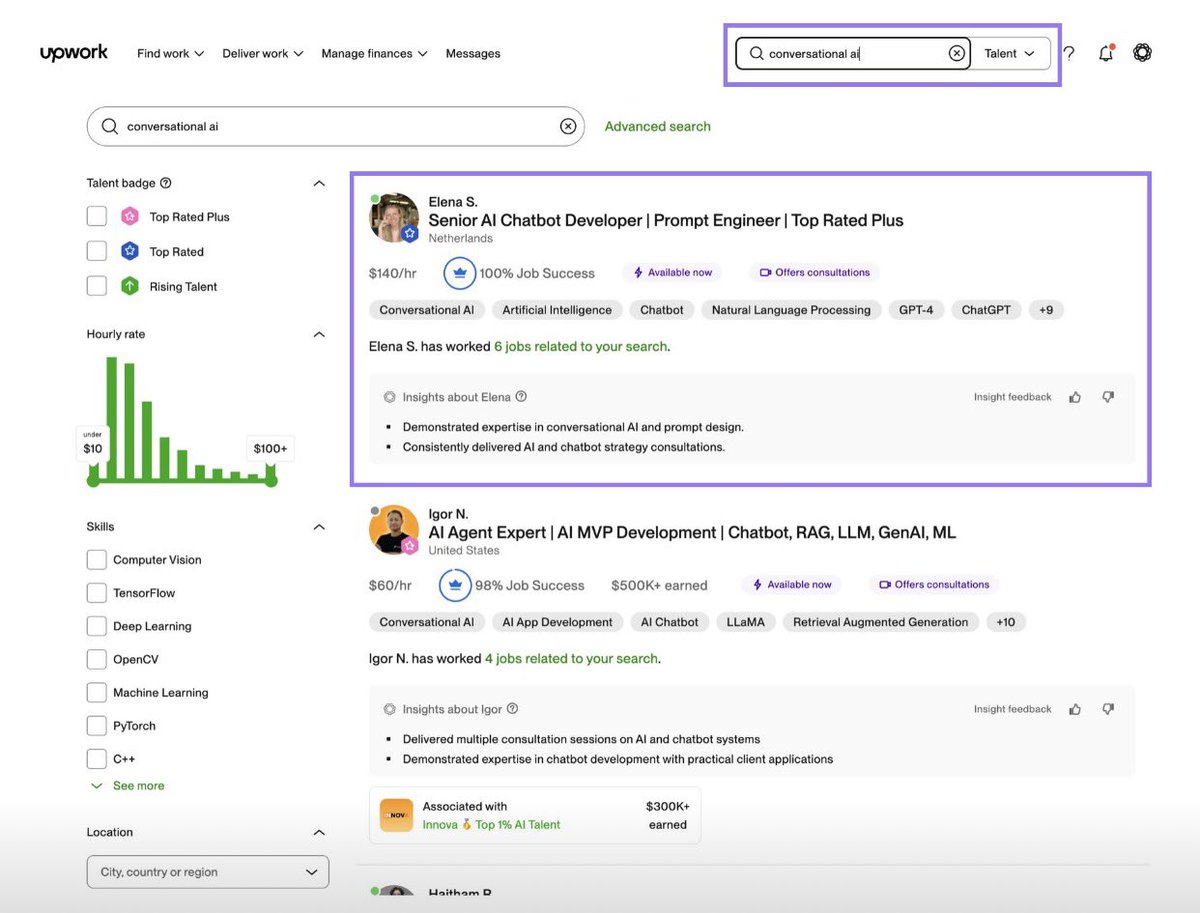1200x913 pixels.
Task: Click the Talent badge info icon
Action: [166, 183]
